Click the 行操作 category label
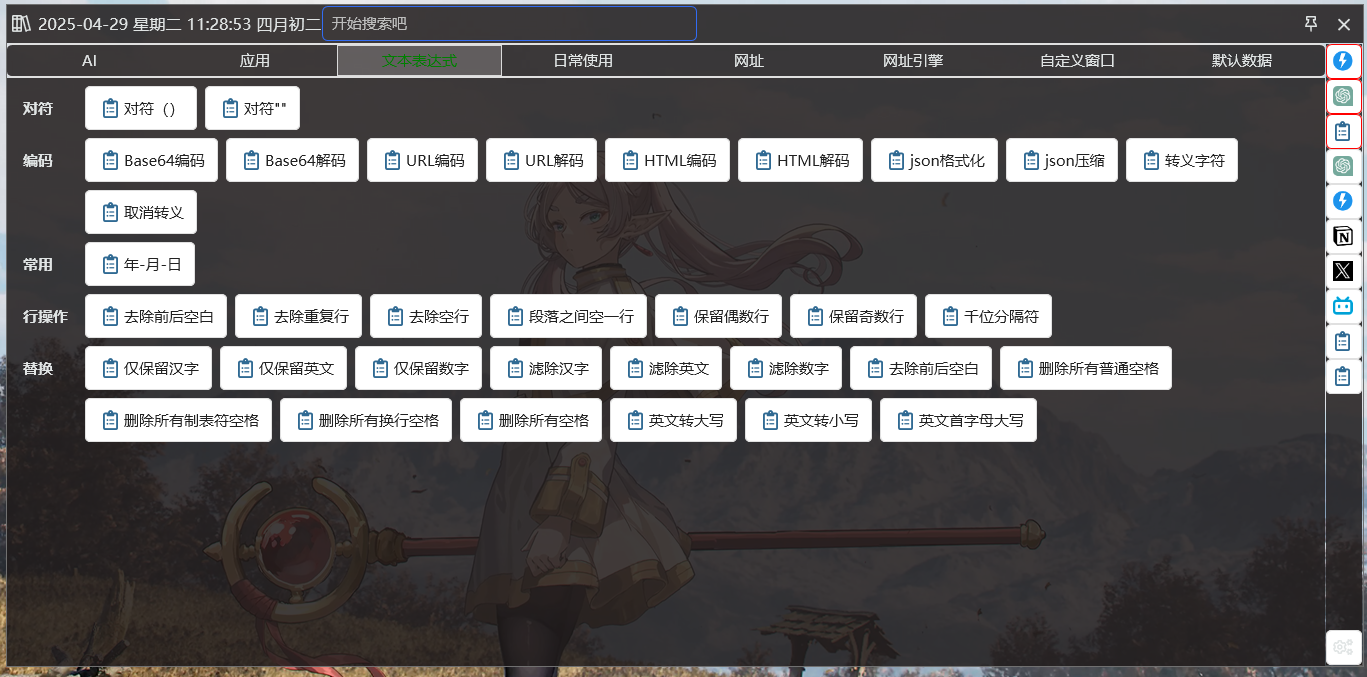The width and height of the screenshot is (1367, 677). pyautogui.click(x=45, y=316)
